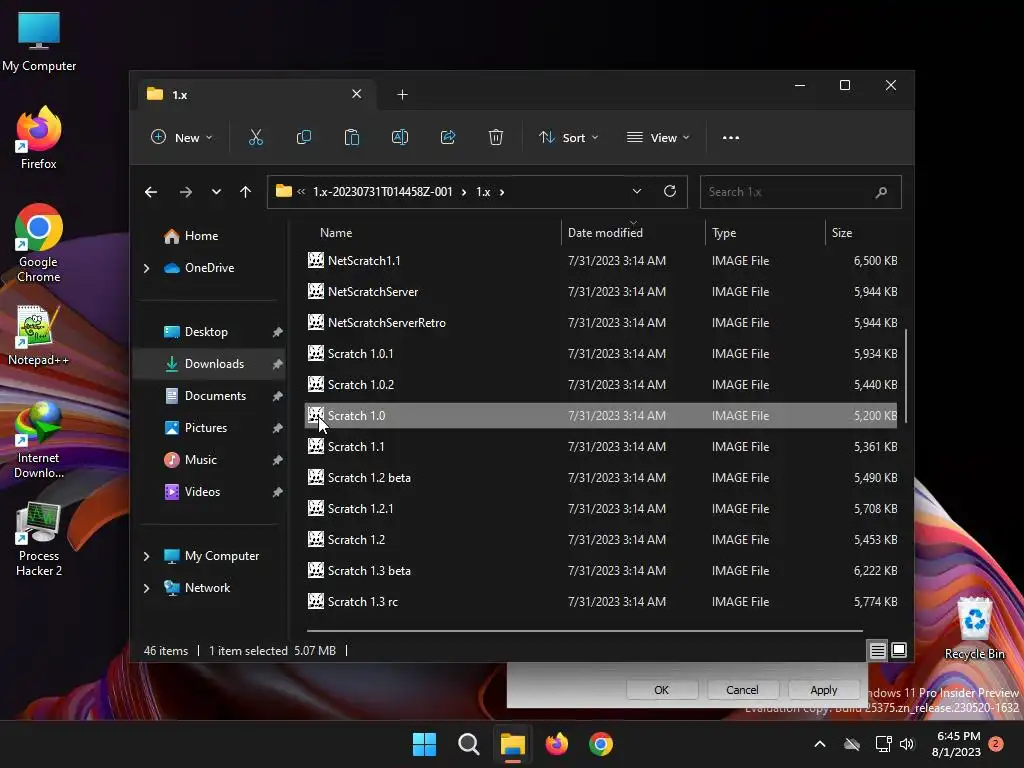Viewport: 1024px width, 768px height.
Task: Open Internet Download Manager desktop icon
Action: (x=39, y=440)
